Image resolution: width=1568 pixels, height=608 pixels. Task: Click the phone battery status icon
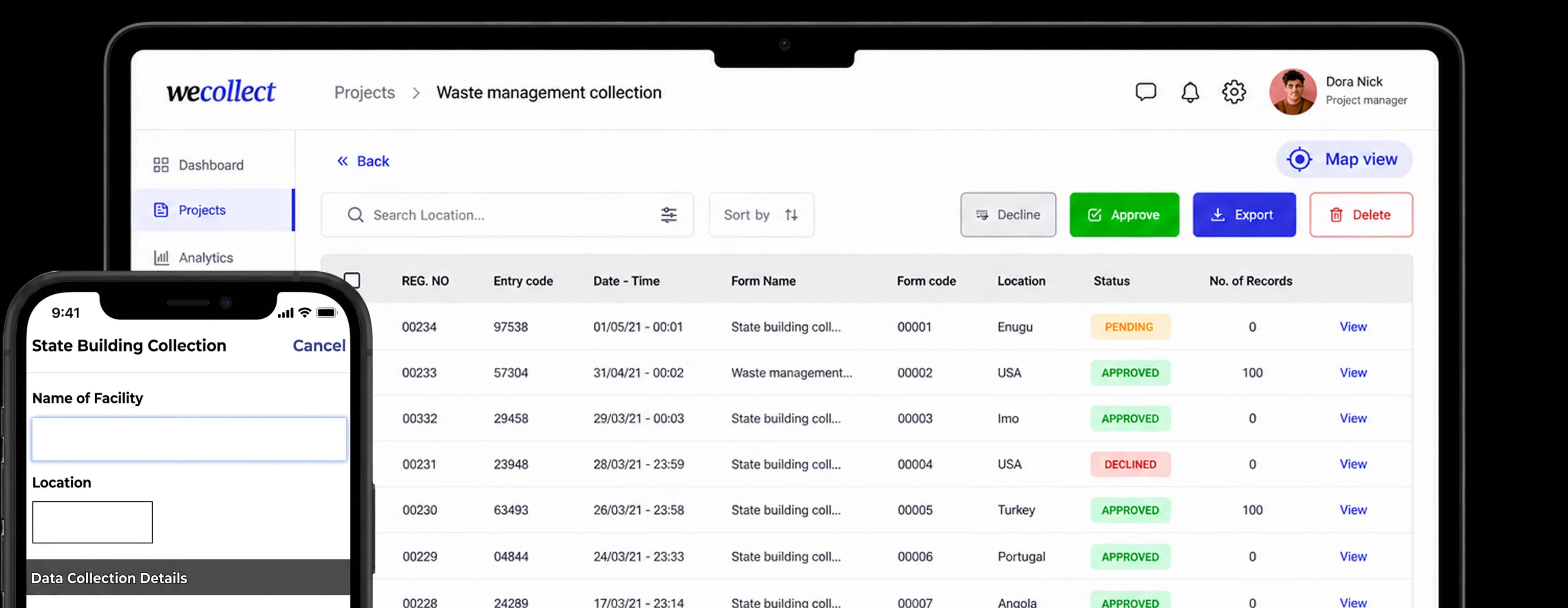pyautogui.click(x=327, y=313)
